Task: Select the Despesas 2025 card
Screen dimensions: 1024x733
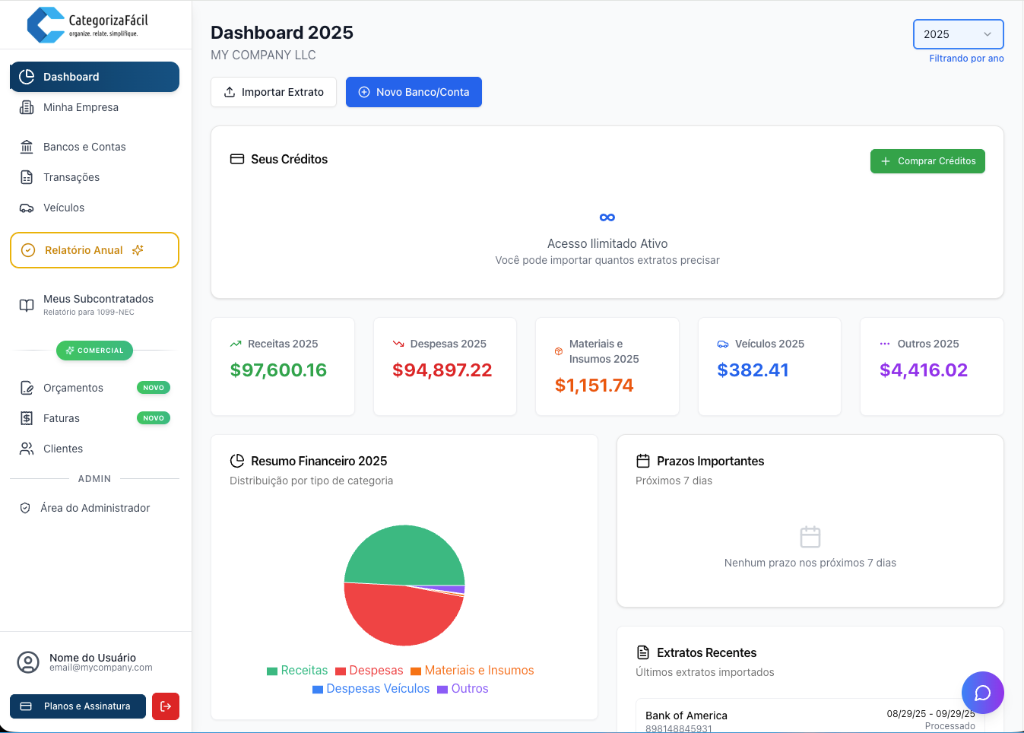Action: (x=445, y=366)
